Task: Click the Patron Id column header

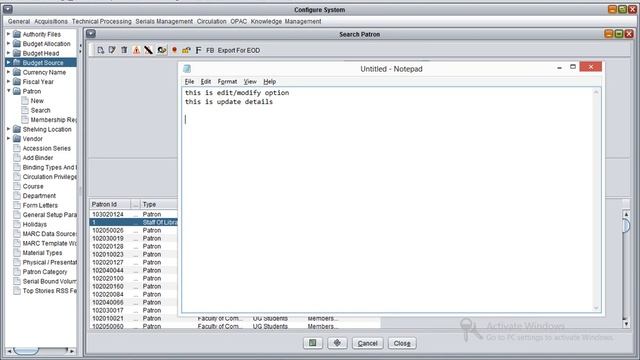Action: pyautogui.click(x=110, y=204)
